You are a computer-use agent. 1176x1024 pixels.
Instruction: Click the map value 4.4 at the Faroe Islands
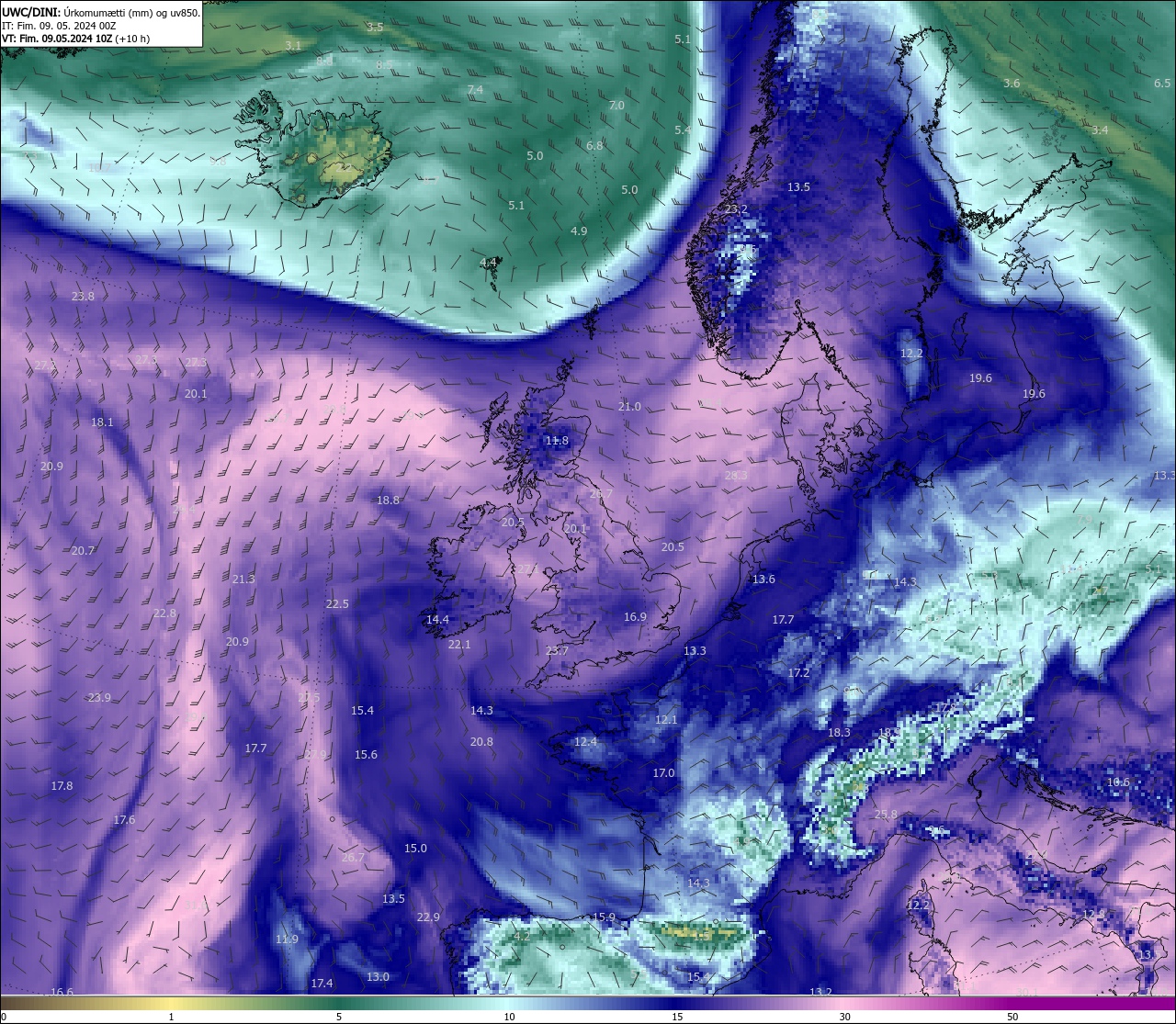489,262
